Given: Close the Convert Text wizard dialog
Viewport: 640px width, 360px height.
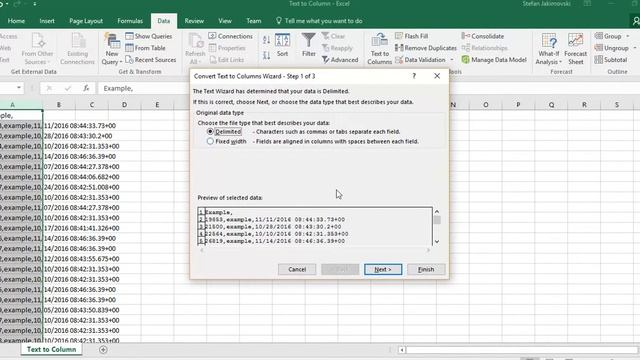Looking at the screenshot, I should tap(437, 76).
